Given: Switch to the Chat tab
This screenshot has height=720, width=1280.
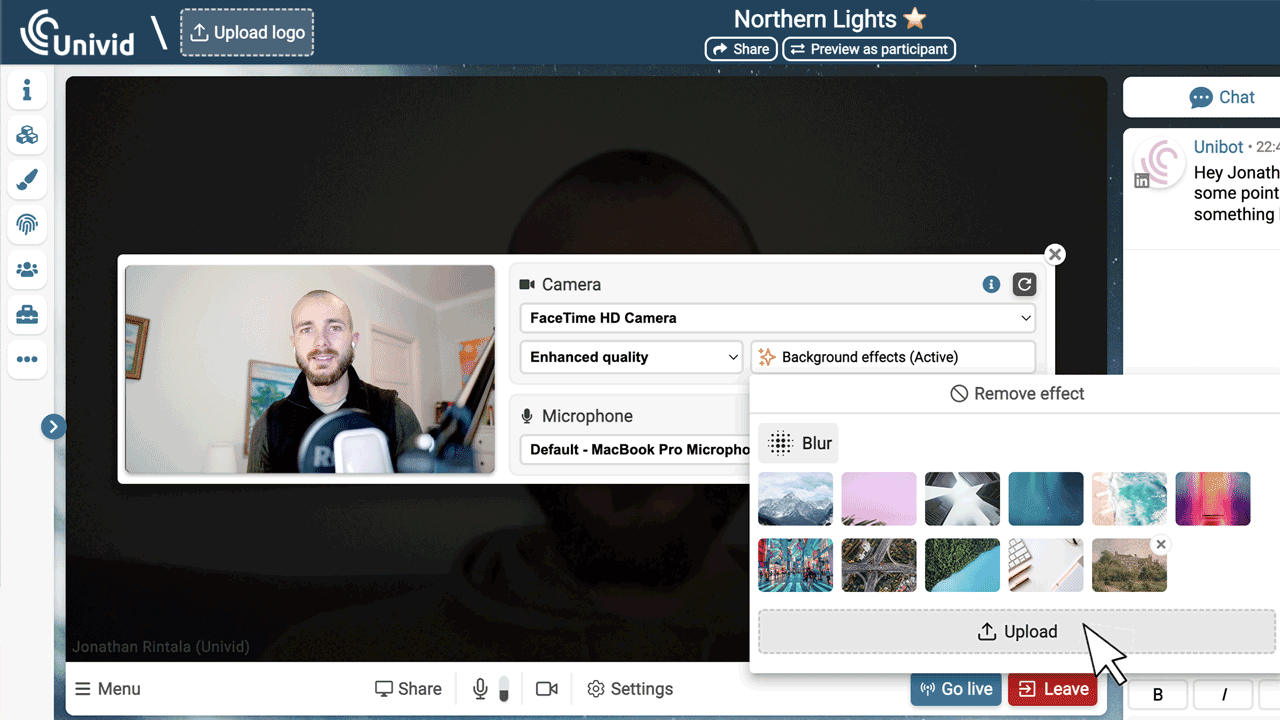Looking at the screenshot, I should (x=1222, y=97).
